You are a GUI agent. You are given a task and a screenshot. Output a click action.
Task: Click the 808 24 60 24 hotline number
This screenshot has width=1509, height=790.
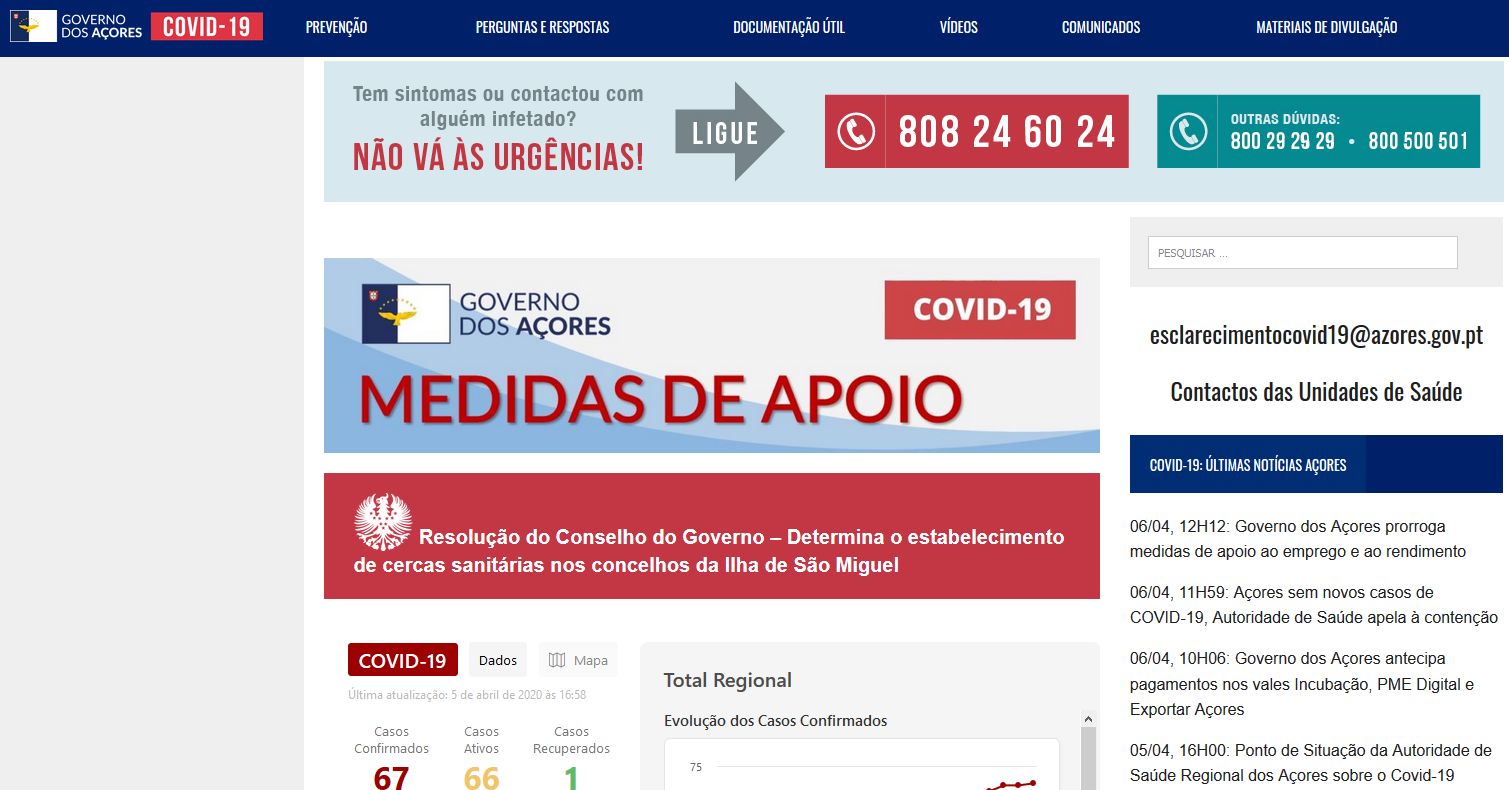(x=1006, y=131)
